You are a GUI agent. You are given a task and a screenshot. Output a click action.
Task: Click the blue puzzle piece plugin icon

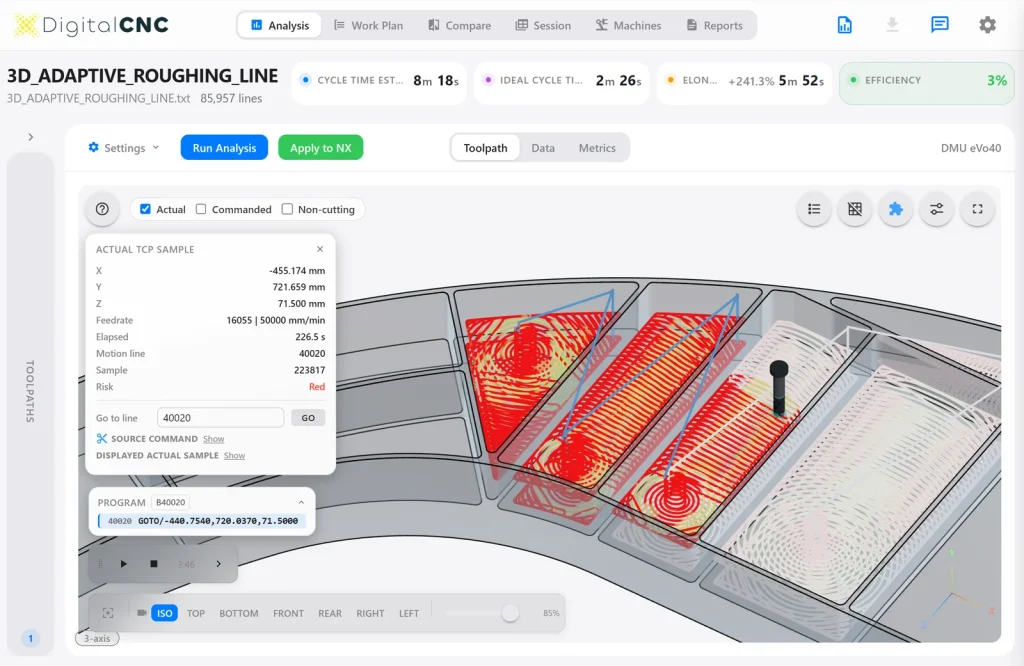pyautogui.click(x=895, y=209)
